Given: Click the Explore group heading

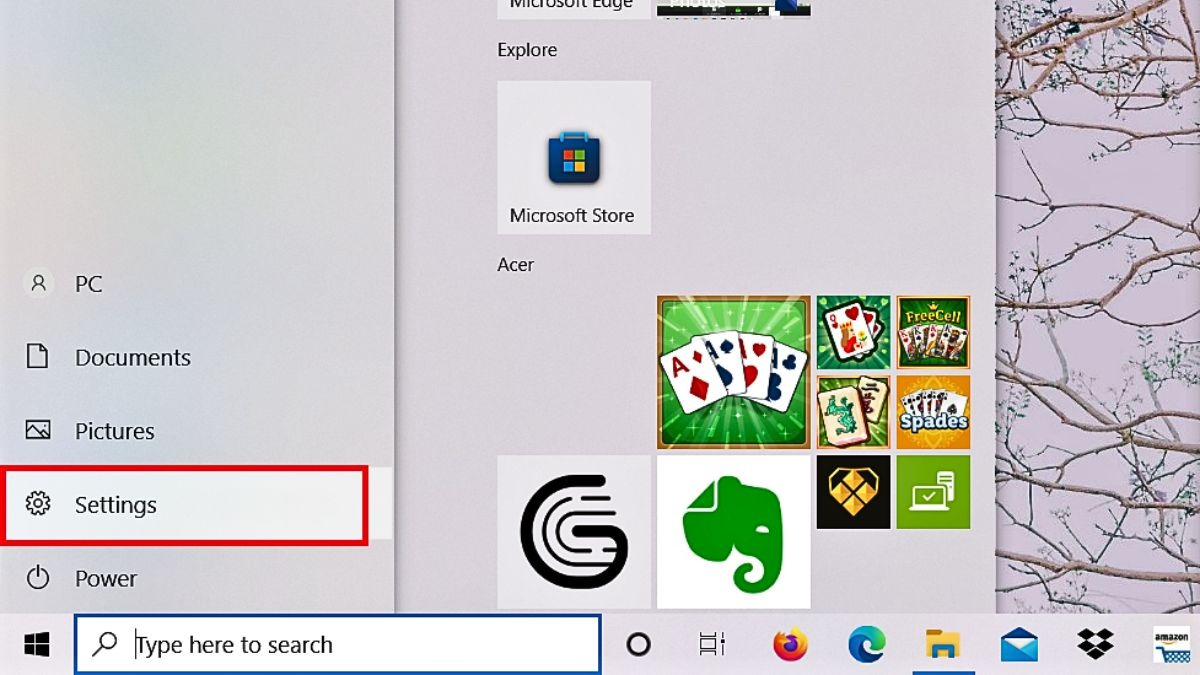Looking at the screenshot, I should click(527, 50).
